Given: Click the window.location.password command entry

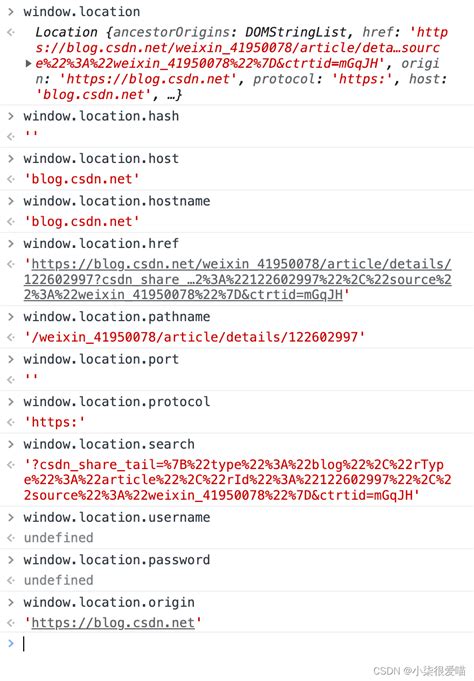Looking at the screenshot, I should pyautogui.click(x=117, y=559).
